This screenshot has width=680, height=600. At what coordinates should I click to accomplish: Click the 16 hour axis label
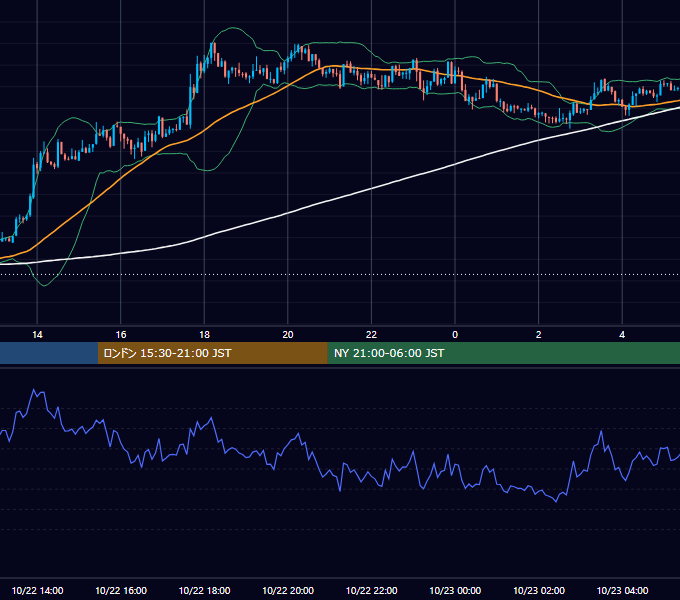[121, 335]
